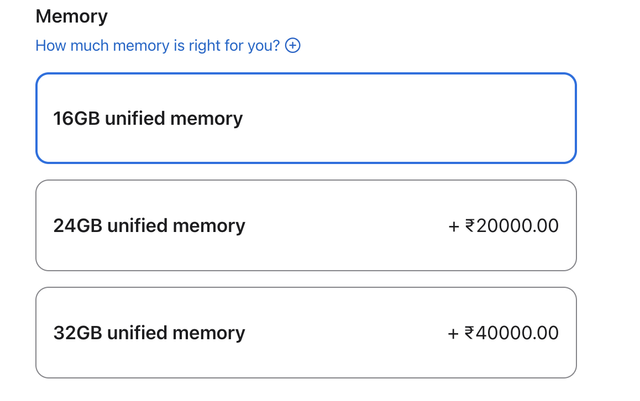The image size is (640, 401).
Task: Click the '32GB unified memory' text
Action: coord(149,332)
